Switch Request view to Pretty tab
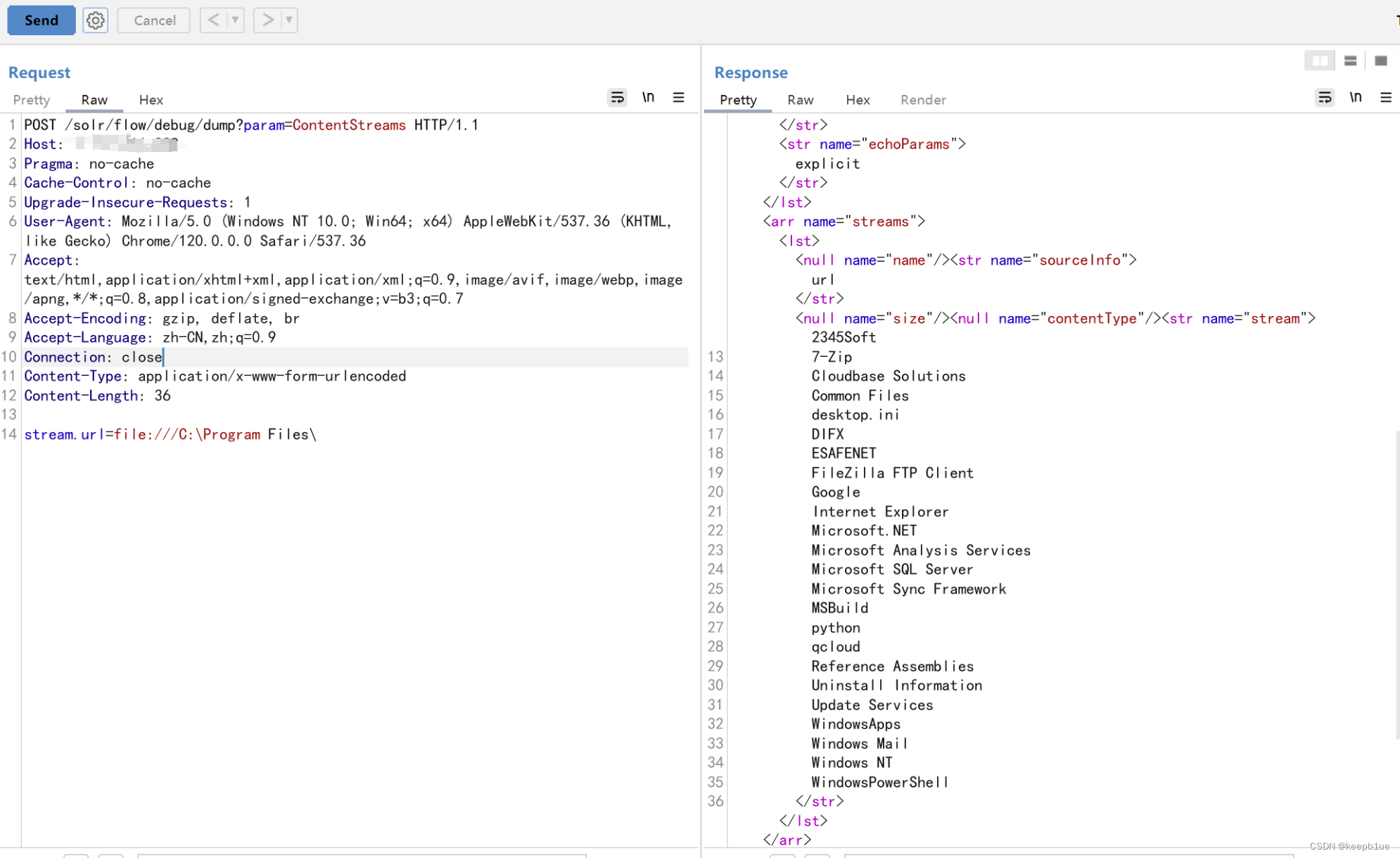Screen dimensions: 1400x858 tap(32, 99)
